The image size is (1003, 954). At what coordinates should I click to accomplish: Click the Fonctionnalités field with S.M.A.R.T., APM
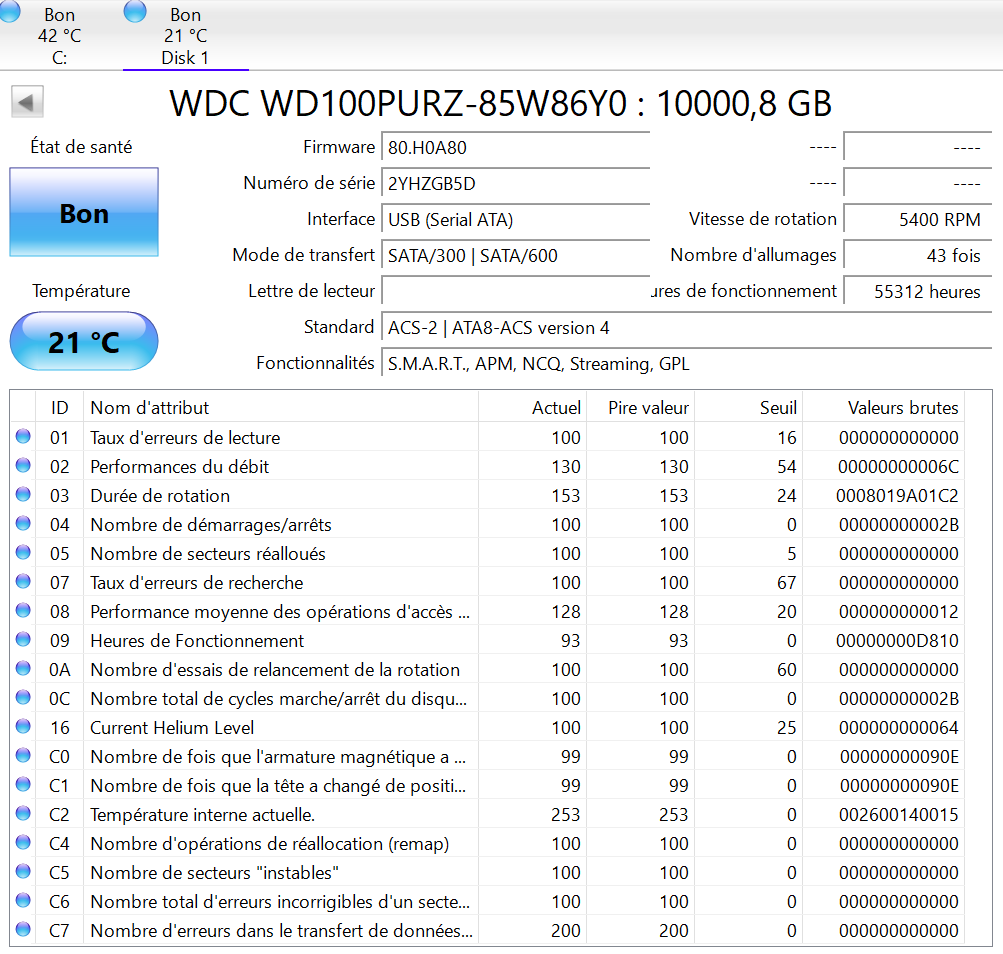pos(686,363)
